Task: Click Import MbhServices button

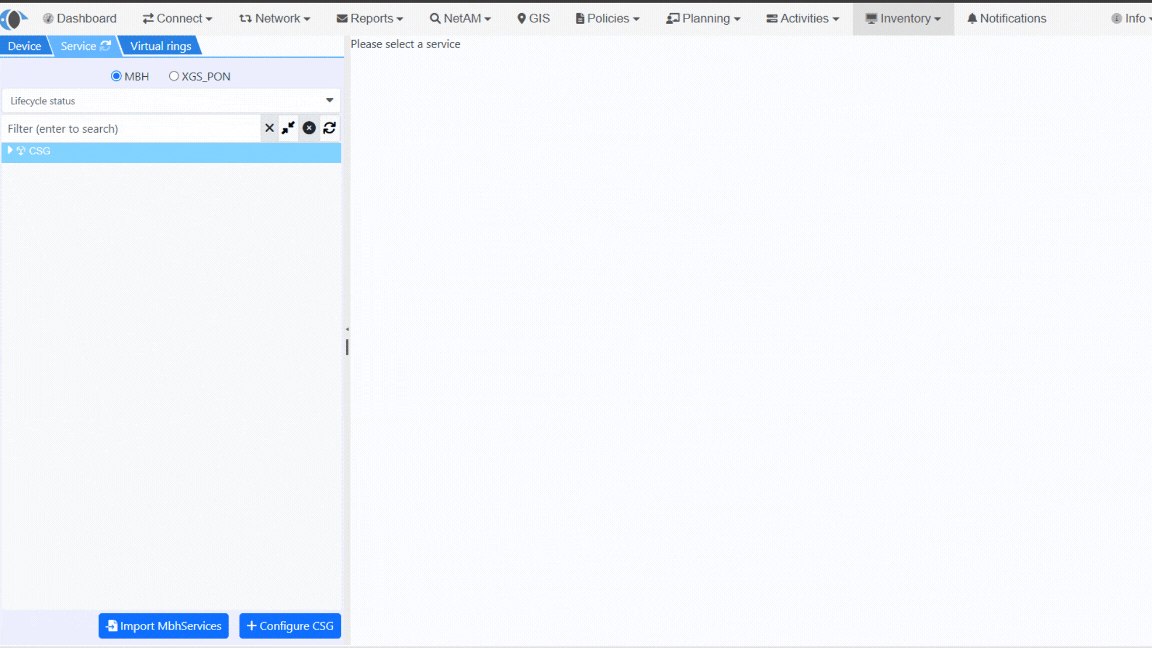Action: click(164, 626)
